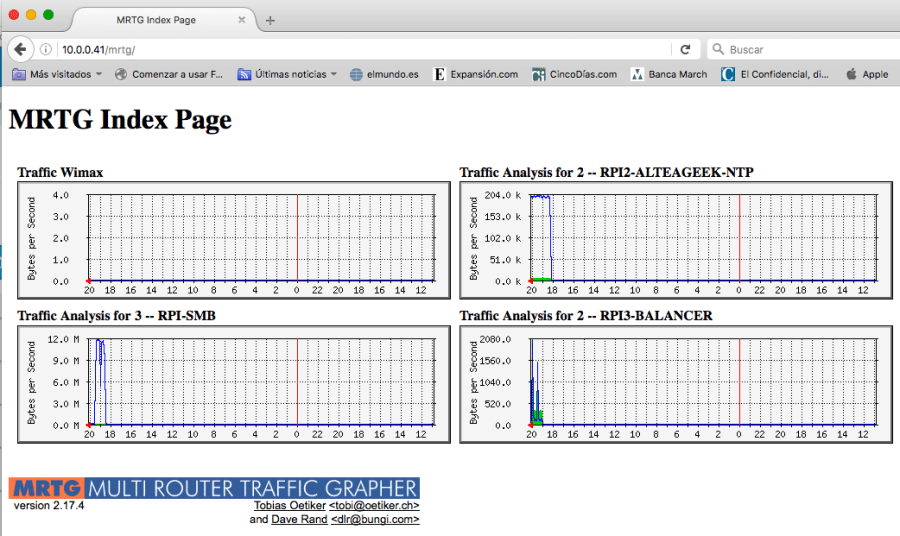Reload the page with the refresh icon
900x536 pixels.
pos(685,49)
